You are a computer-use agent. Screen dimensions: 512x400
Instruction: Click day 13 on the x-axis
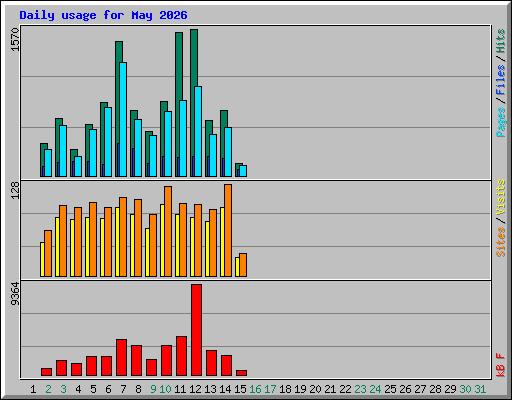pos(210,389)
